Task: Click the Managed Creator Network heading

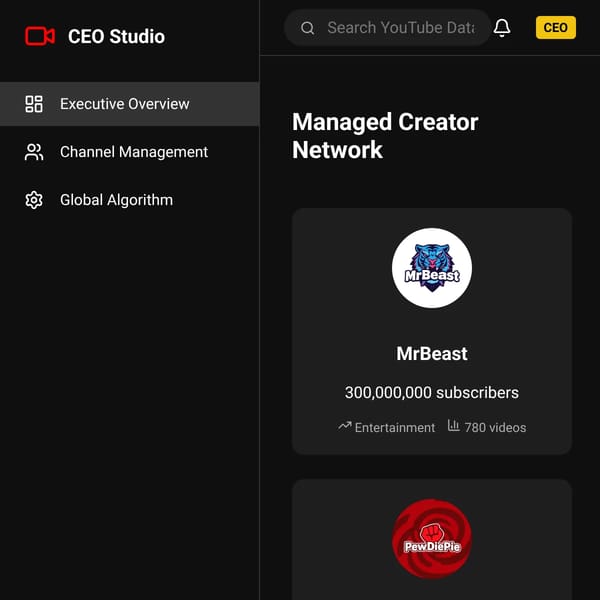Action: [x=385, y=135]
